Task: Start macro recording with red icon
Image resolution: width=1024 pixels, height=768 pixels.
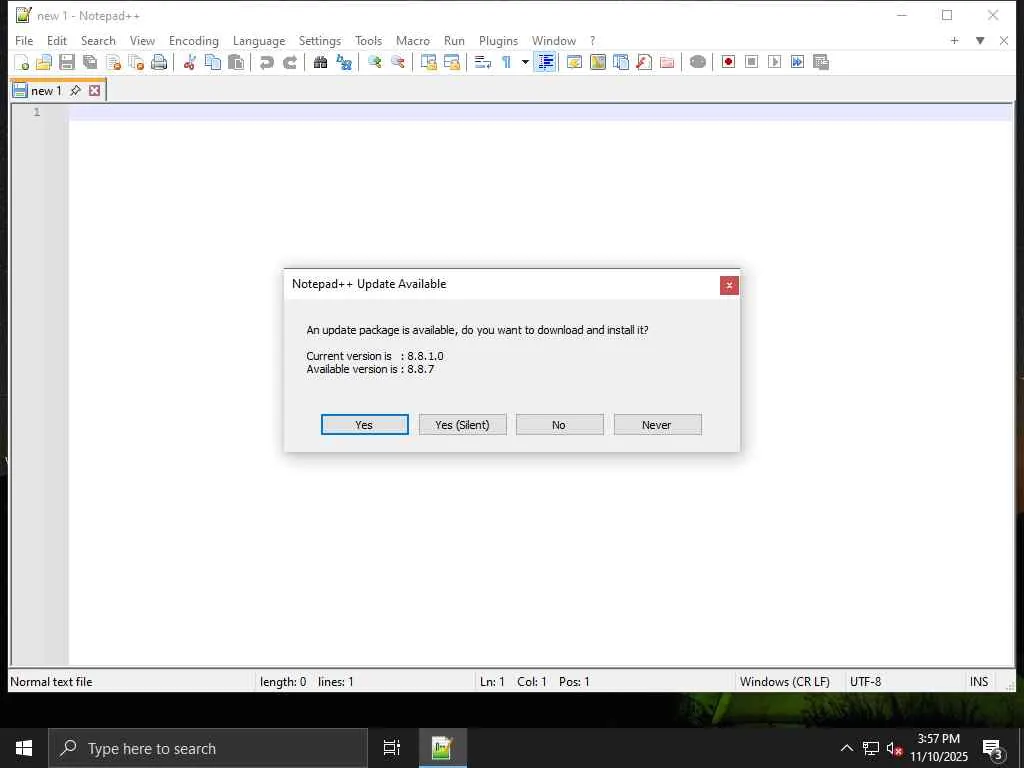Action: pos(728,62)
